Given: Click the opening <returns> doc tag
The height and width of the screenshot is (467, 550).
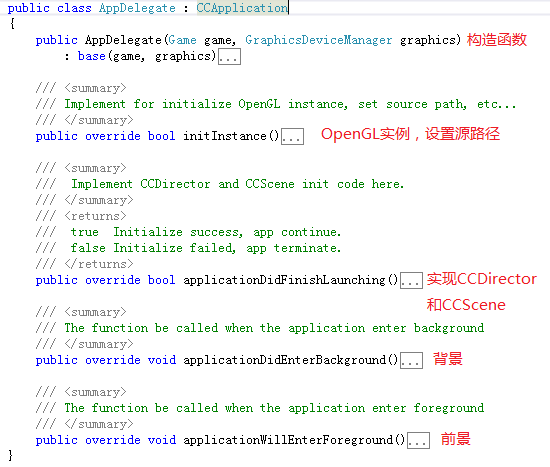Looking at the screenshot, I should 95,216.
